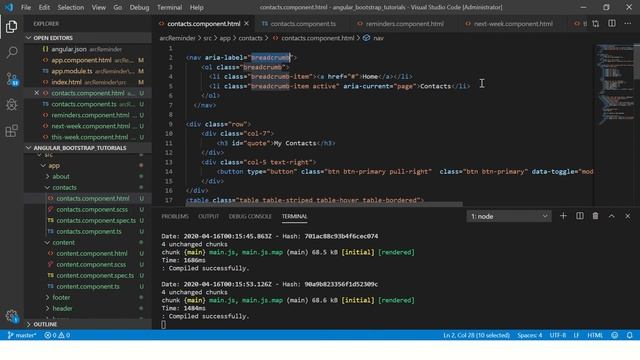Close the contacts.component.html editor tab
The width and height of the screenshot is (640, 360).
point(247,24)
